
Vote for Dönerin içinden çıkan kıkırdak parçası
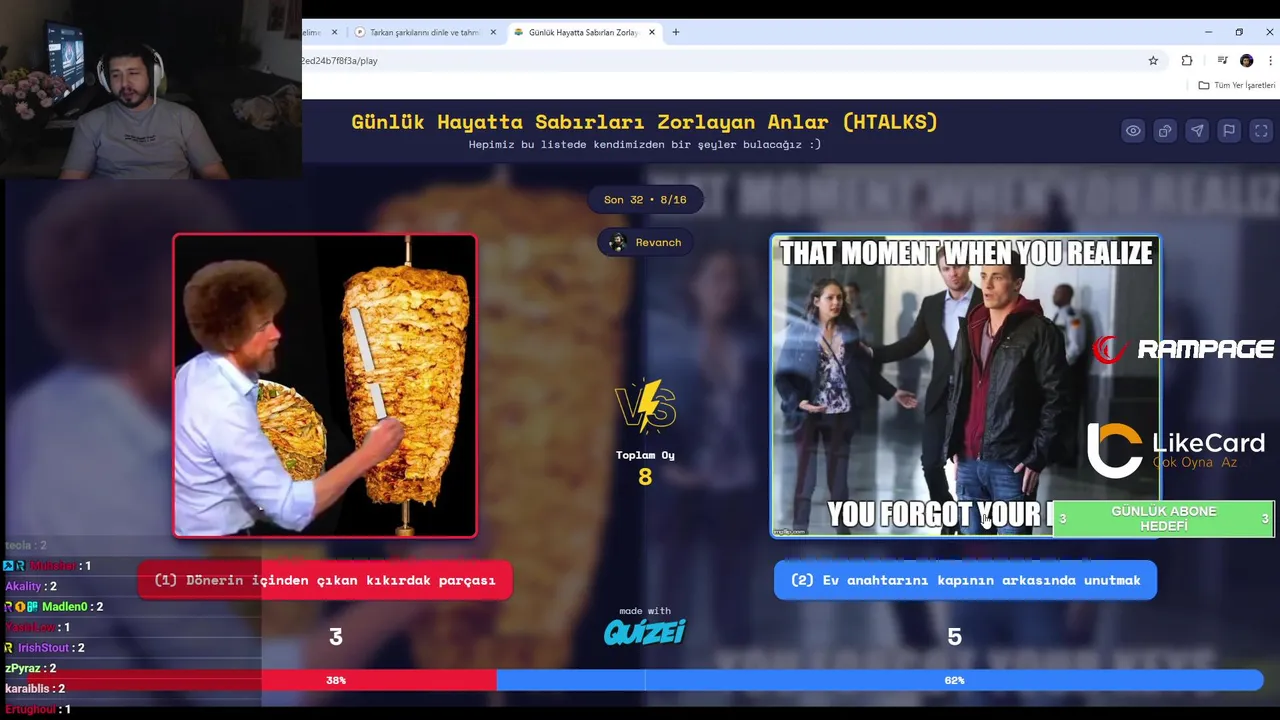coord(325,580)
